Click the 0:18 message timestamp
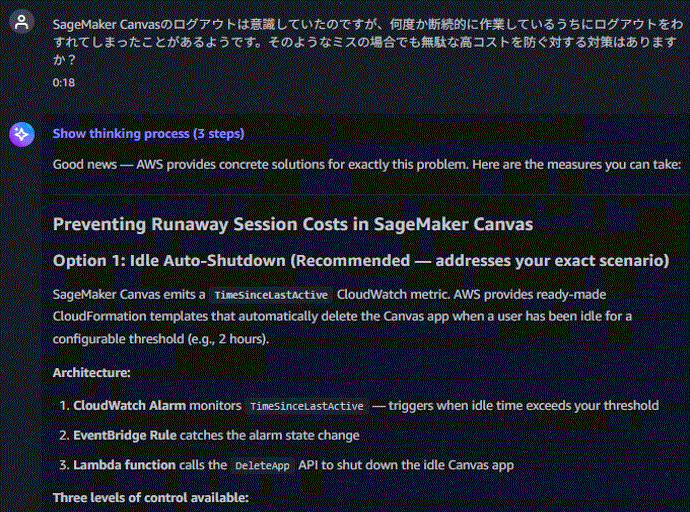The width and height of the screenshot is (690, 512). (x=63, y=83)
